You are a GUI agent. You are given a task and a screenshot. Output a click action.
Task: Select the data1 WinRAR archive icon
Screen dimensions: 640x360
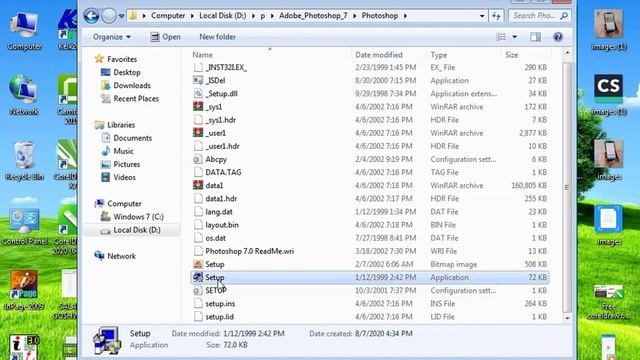click(198, 185)
